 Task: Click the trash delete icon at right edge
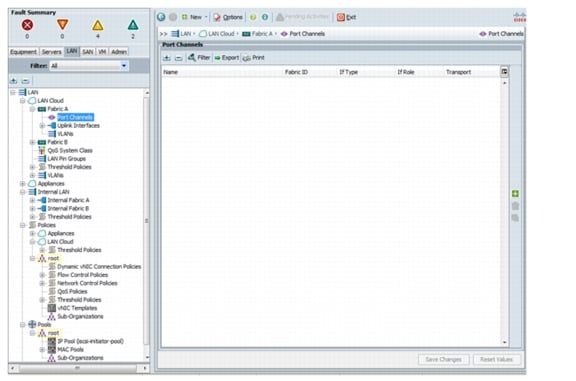click(515, 206)
